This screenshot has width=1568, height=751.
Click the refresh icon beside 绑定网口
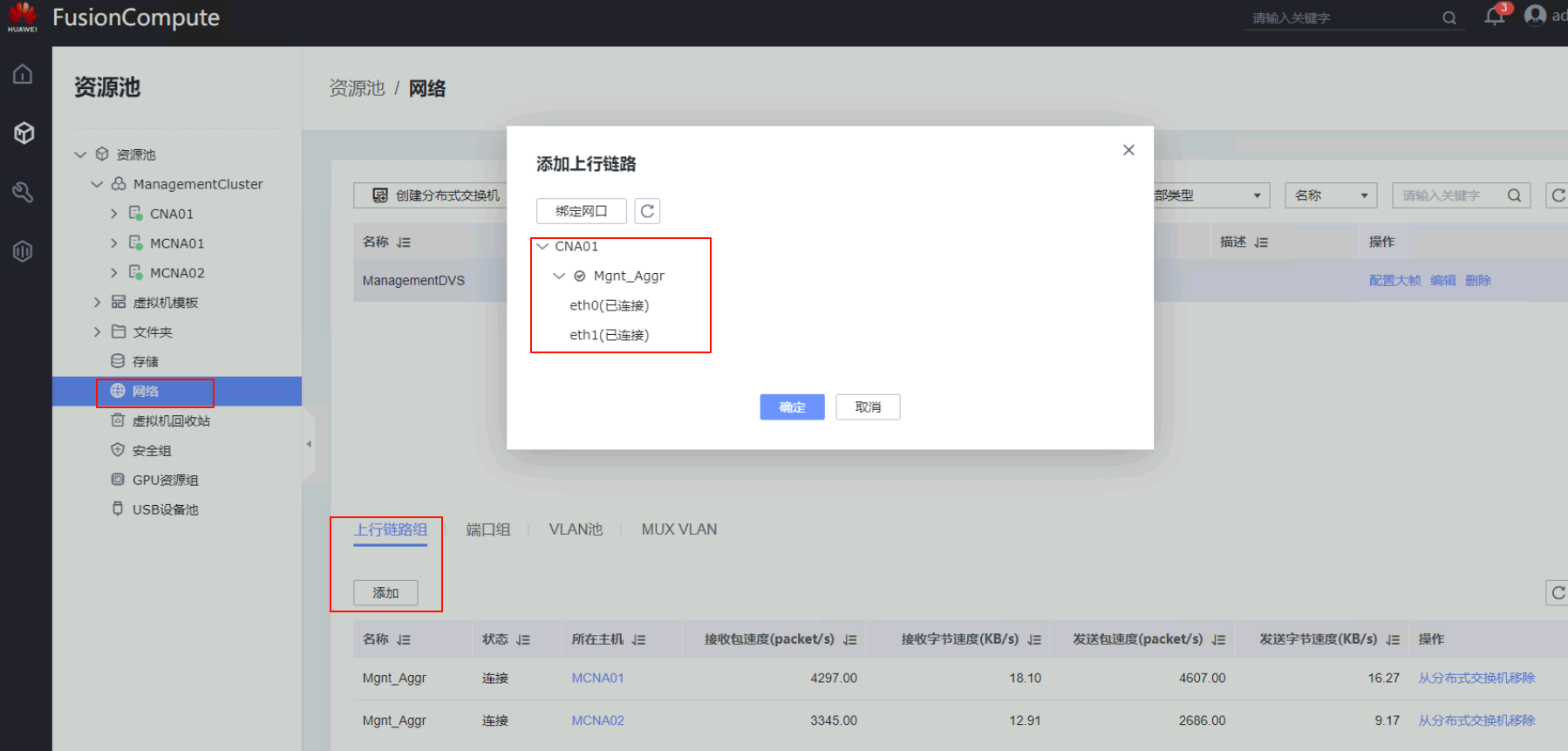pyautogui.click(x=647, y=211)
